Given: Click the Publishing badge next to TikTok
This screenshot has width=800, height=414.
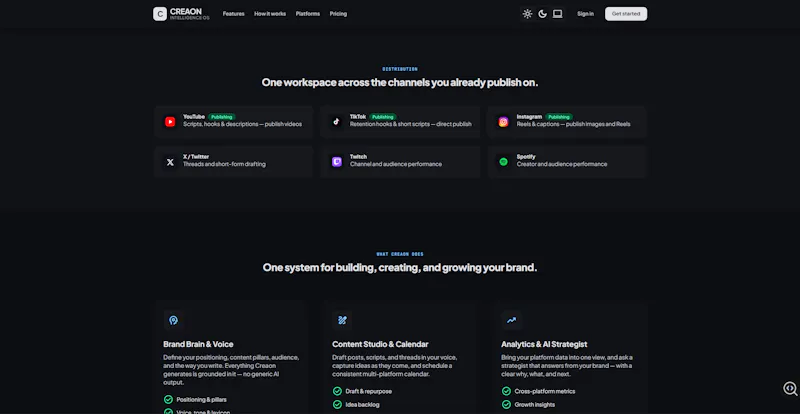Looking at the screenshot, I should (x=383, y=117).
